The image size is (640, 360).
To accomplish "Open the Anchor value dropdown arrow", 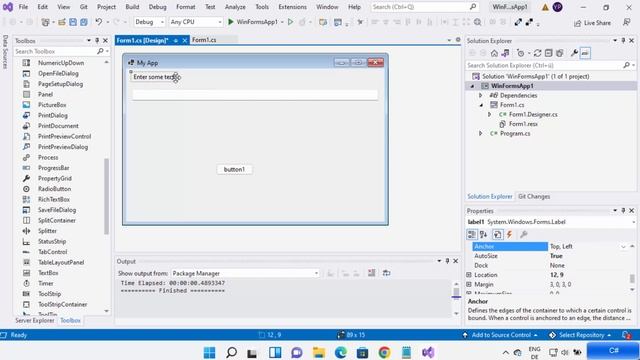I will coord(623,247).
